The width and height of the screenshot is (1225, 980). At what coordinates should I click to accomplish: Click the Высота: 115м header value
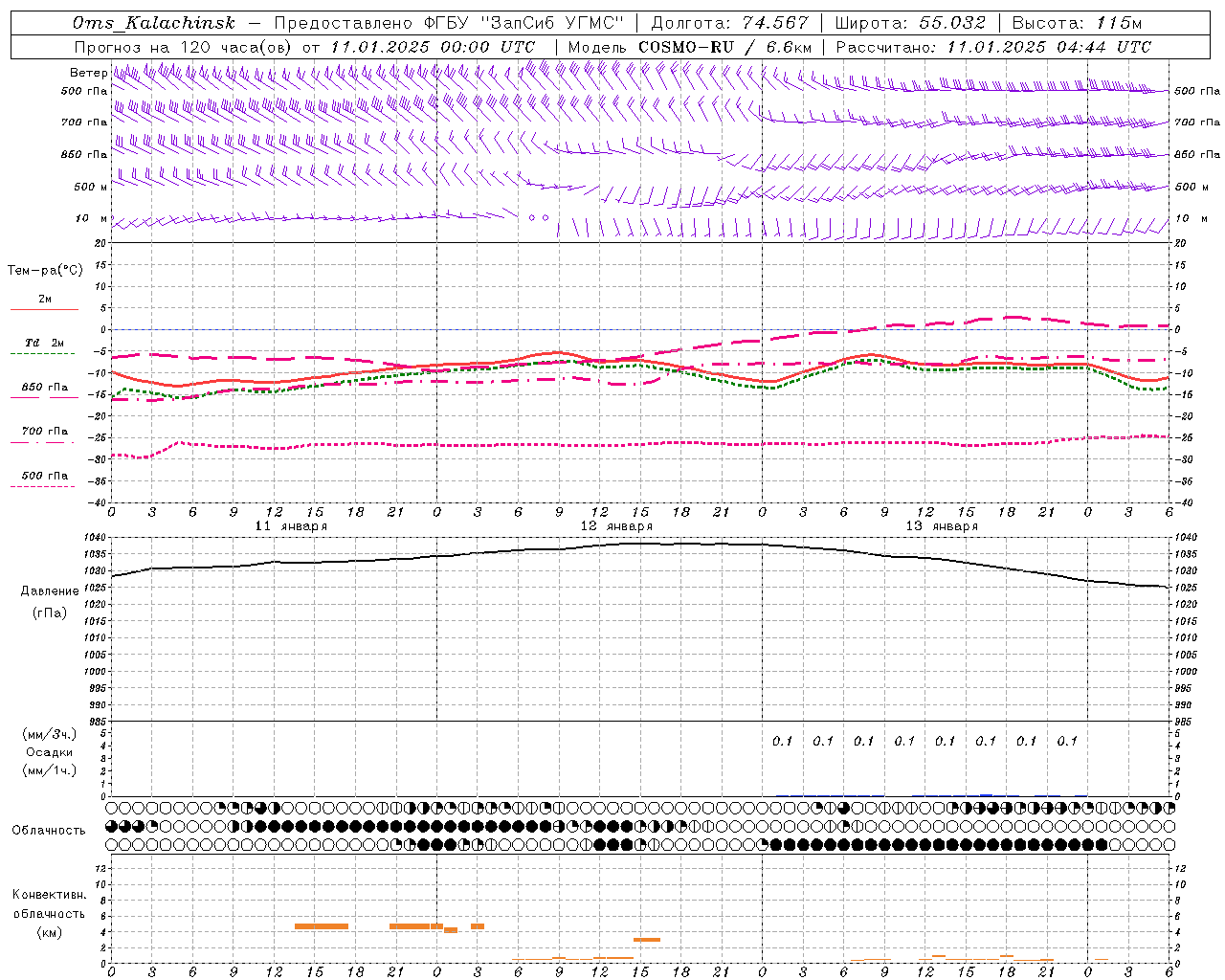pos(1077,23)
